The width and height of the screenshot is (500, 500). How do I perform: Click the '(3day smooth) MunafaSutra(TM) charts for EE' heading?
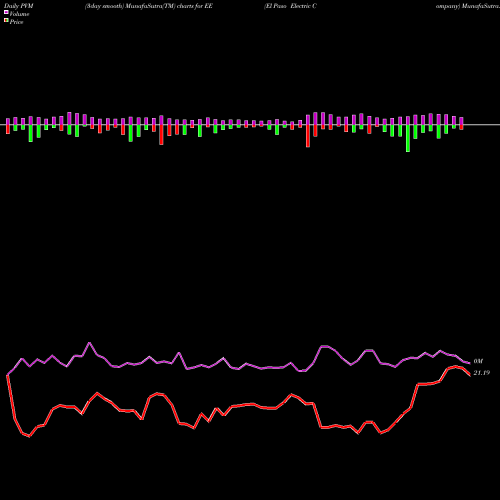149,6
